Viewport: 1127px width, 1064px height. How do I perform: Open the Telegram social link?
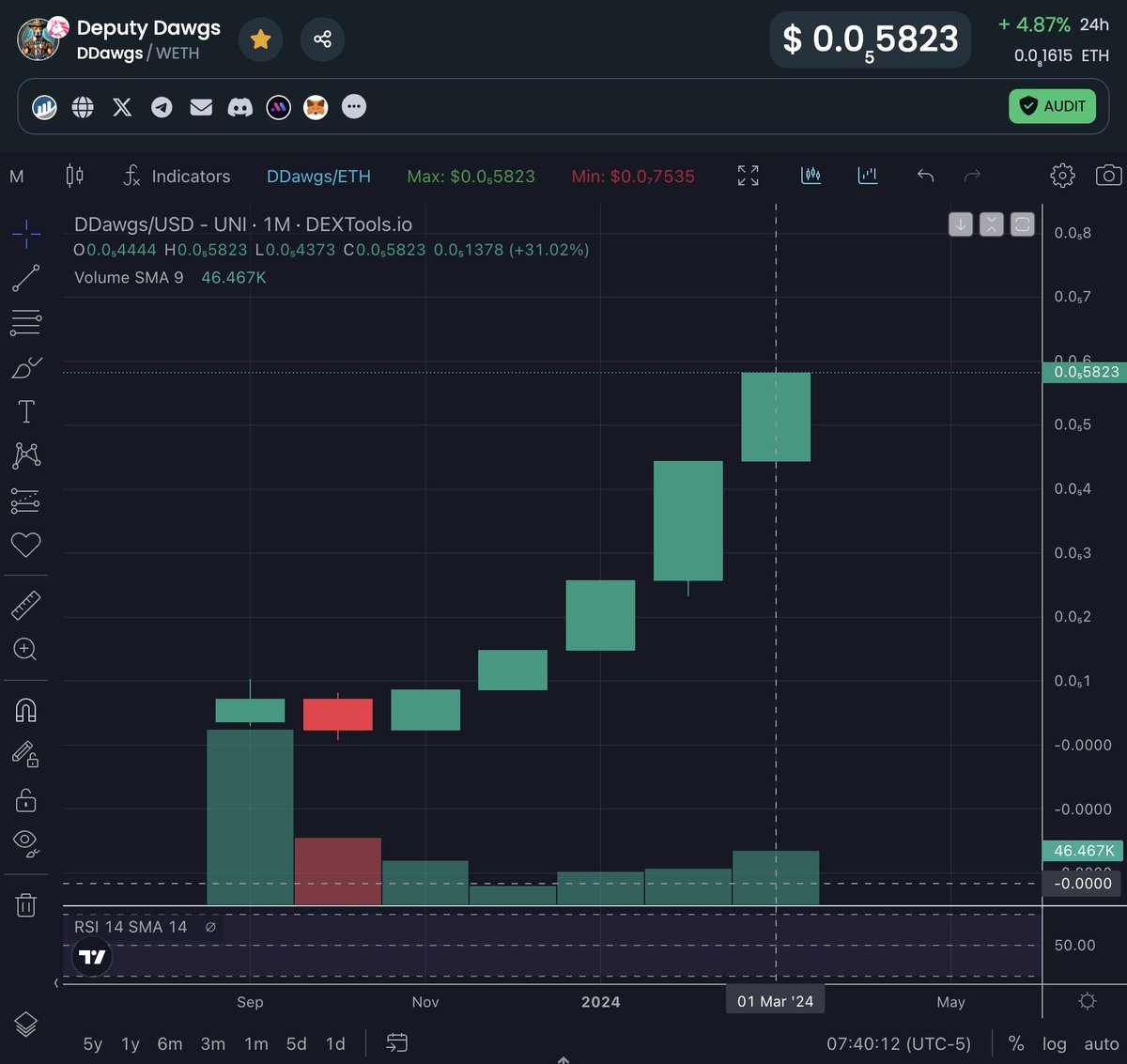pos(162,107)
